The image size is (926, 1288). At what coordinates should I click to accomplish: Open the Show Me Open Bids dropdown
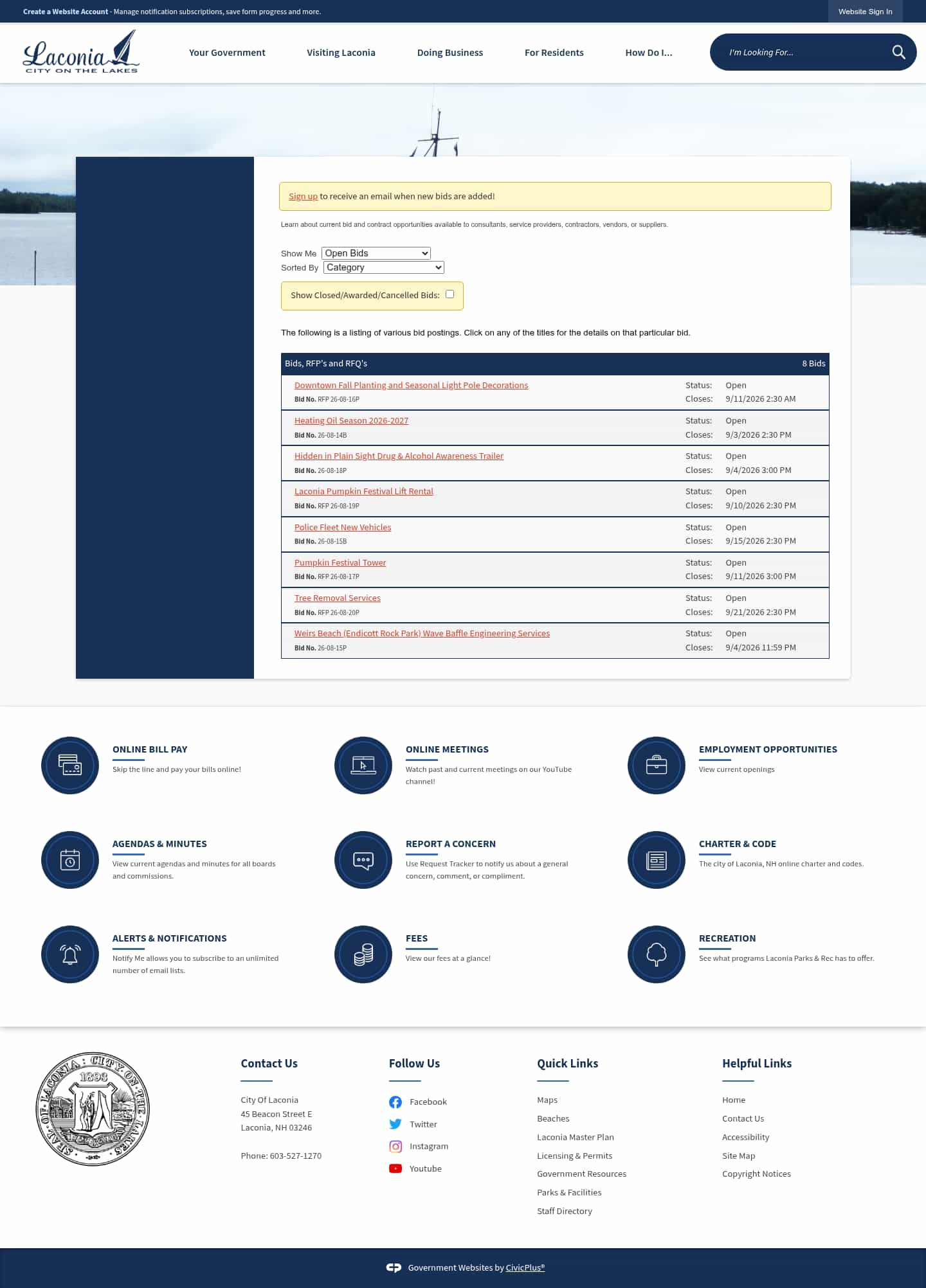[x=376, y=253]
